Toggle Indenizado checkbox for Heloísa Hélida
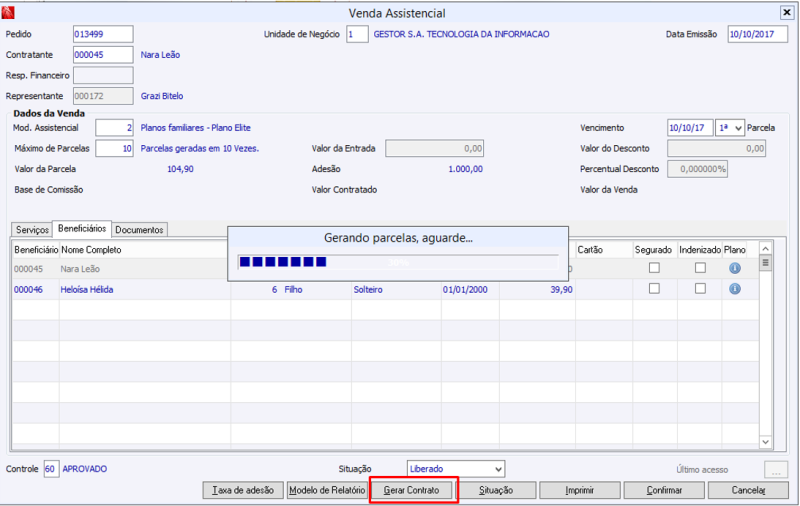Image resolution: width=800 pixels, height=506 pixels. pos(700,289)
